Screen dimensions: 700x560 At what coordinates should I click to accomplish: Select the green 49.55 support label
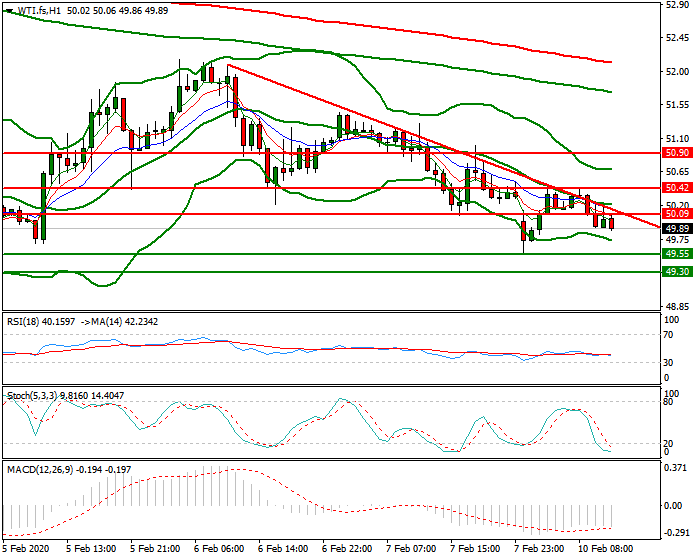click(677, 254)
